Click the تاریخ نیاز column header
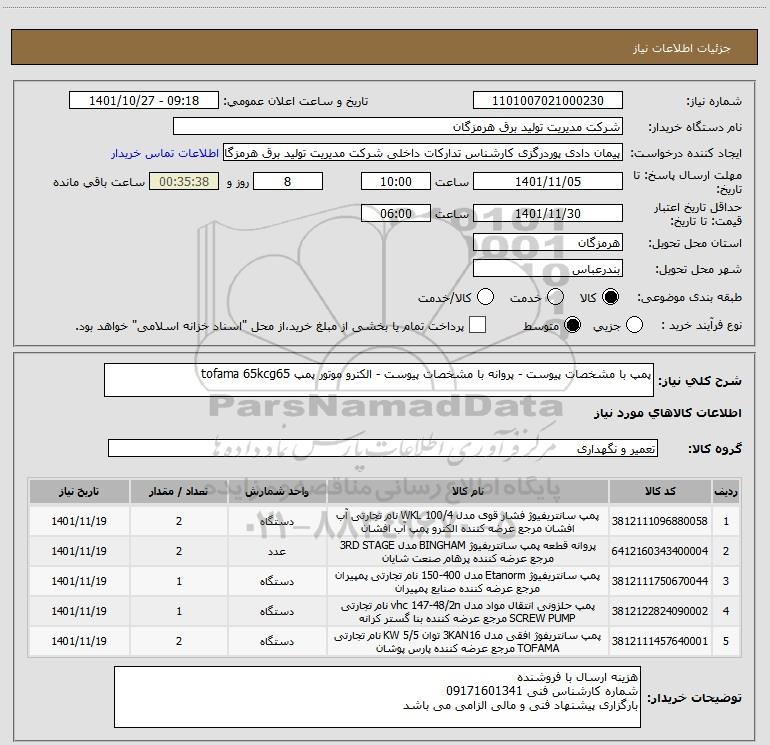This screenshot has width=770, height=745. click(x=79, y=492)
